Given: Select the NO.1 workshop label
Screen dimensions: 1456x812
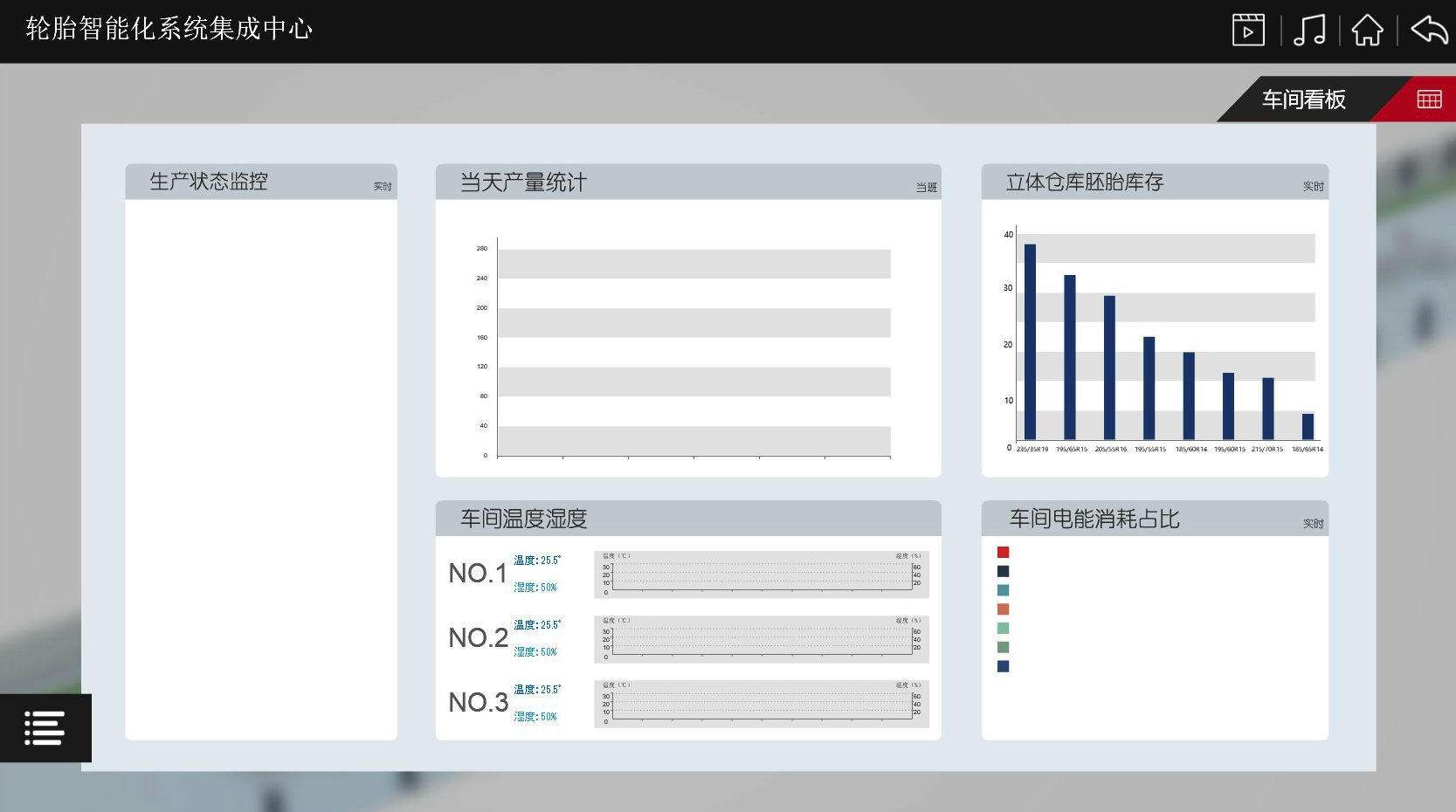Looking at the screenshot, I should point(478,574).
